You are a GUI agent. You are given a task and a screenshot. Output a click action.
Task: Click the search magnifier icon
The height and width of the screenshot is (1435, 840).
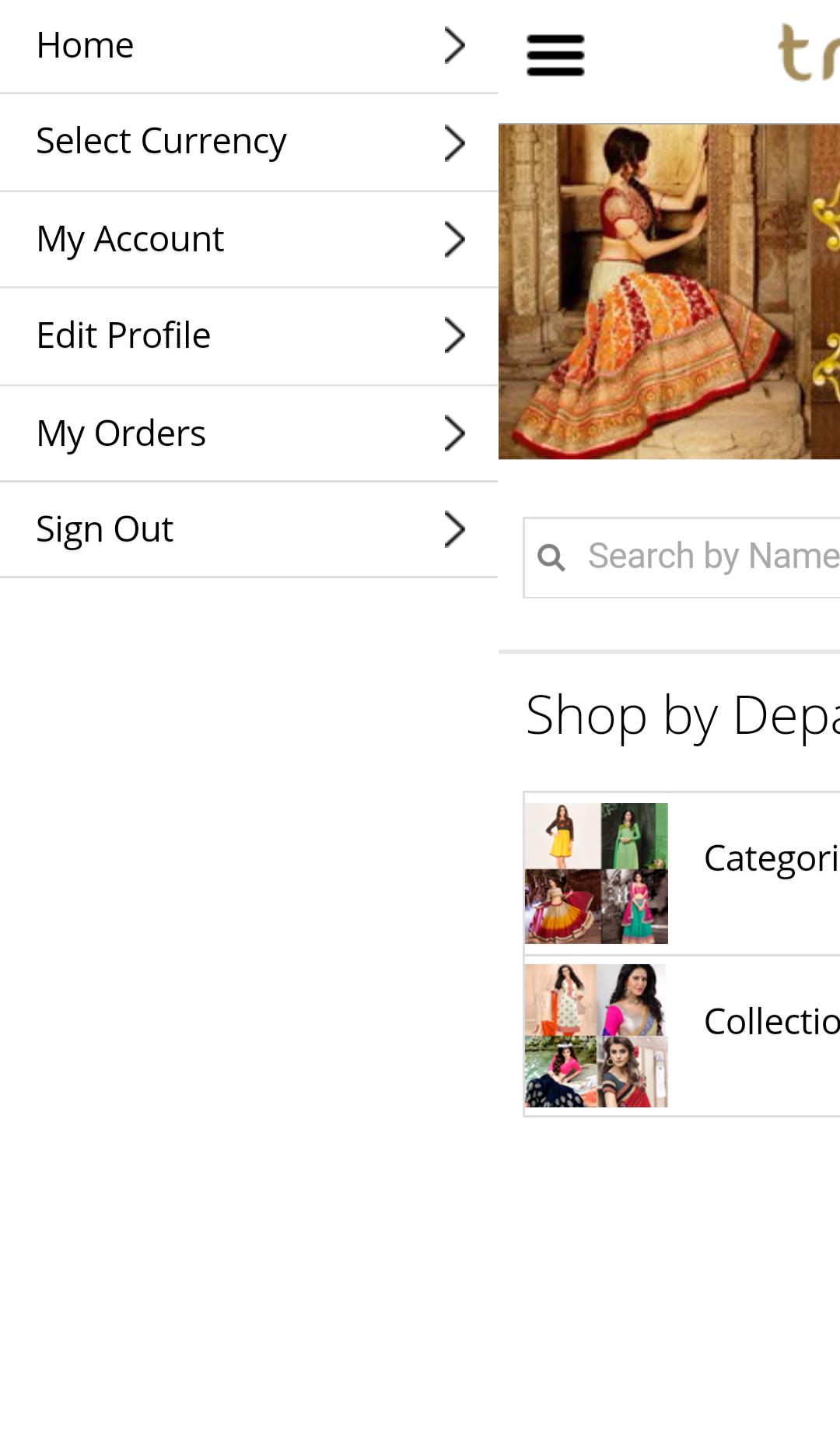tap(551, 557)
